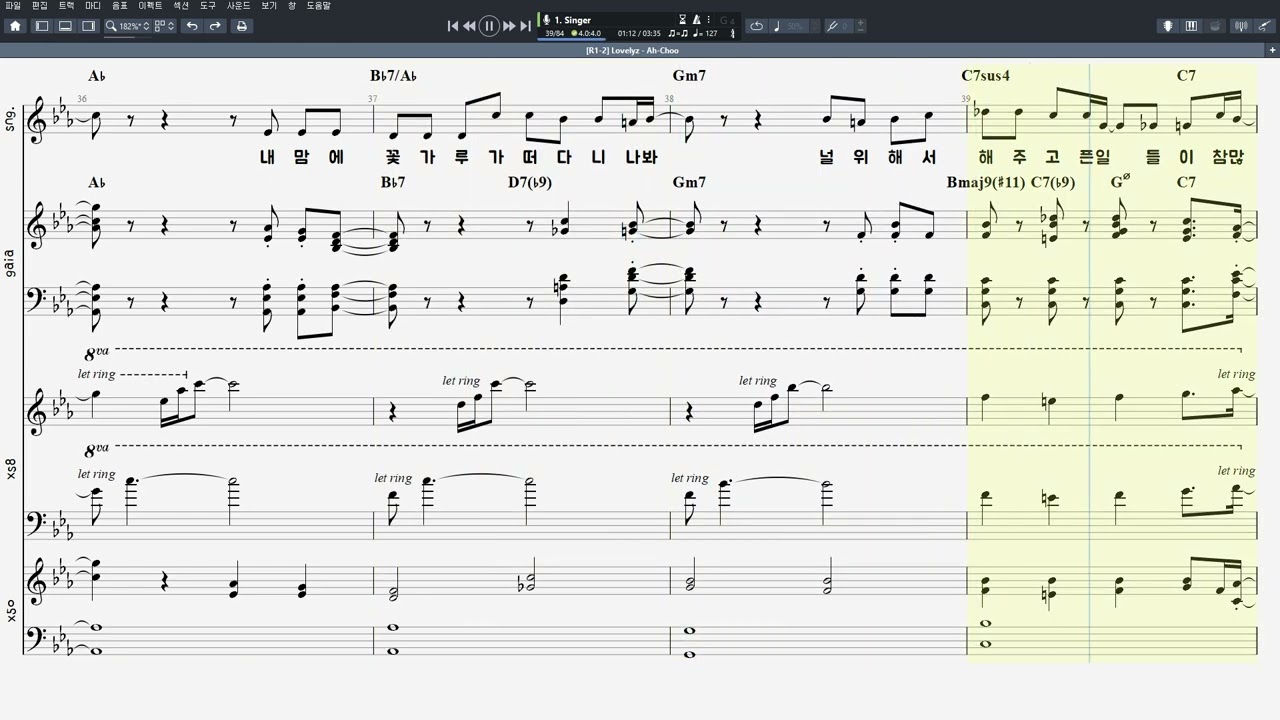Open the 사운드 menu
This screenshot has width=1280, height=720.
point(239,6)
